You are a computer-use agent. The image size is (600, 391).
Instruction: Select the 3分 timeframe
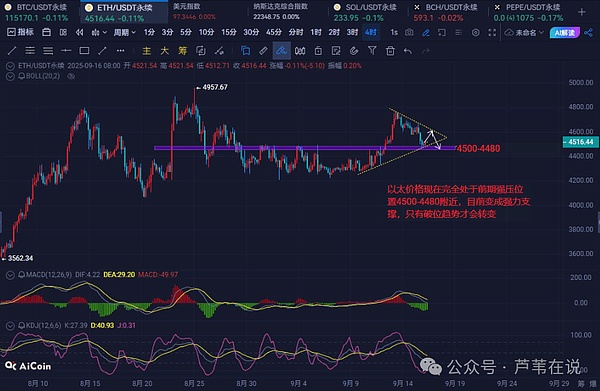167,33
